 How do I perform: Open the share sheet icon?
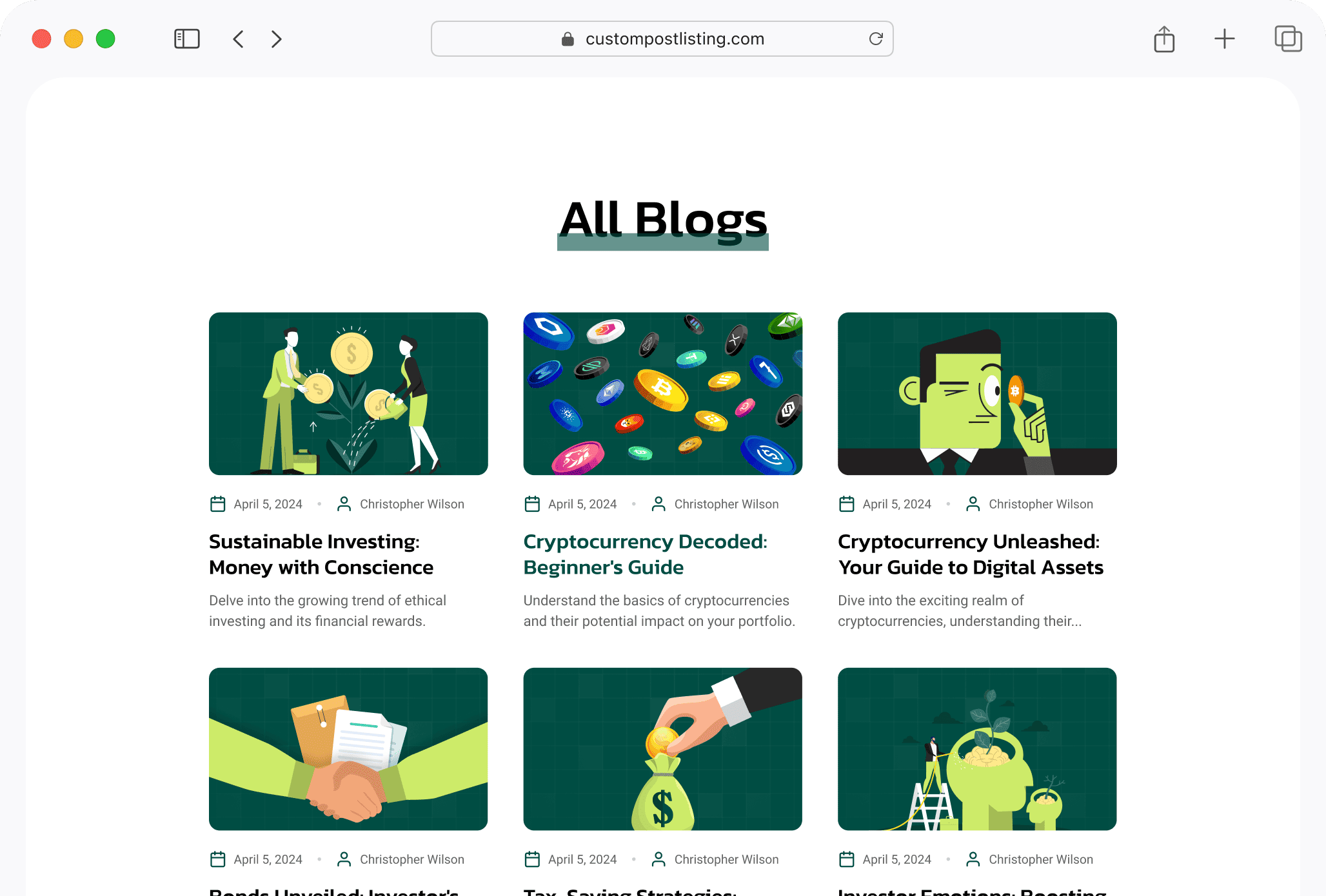1164,39
